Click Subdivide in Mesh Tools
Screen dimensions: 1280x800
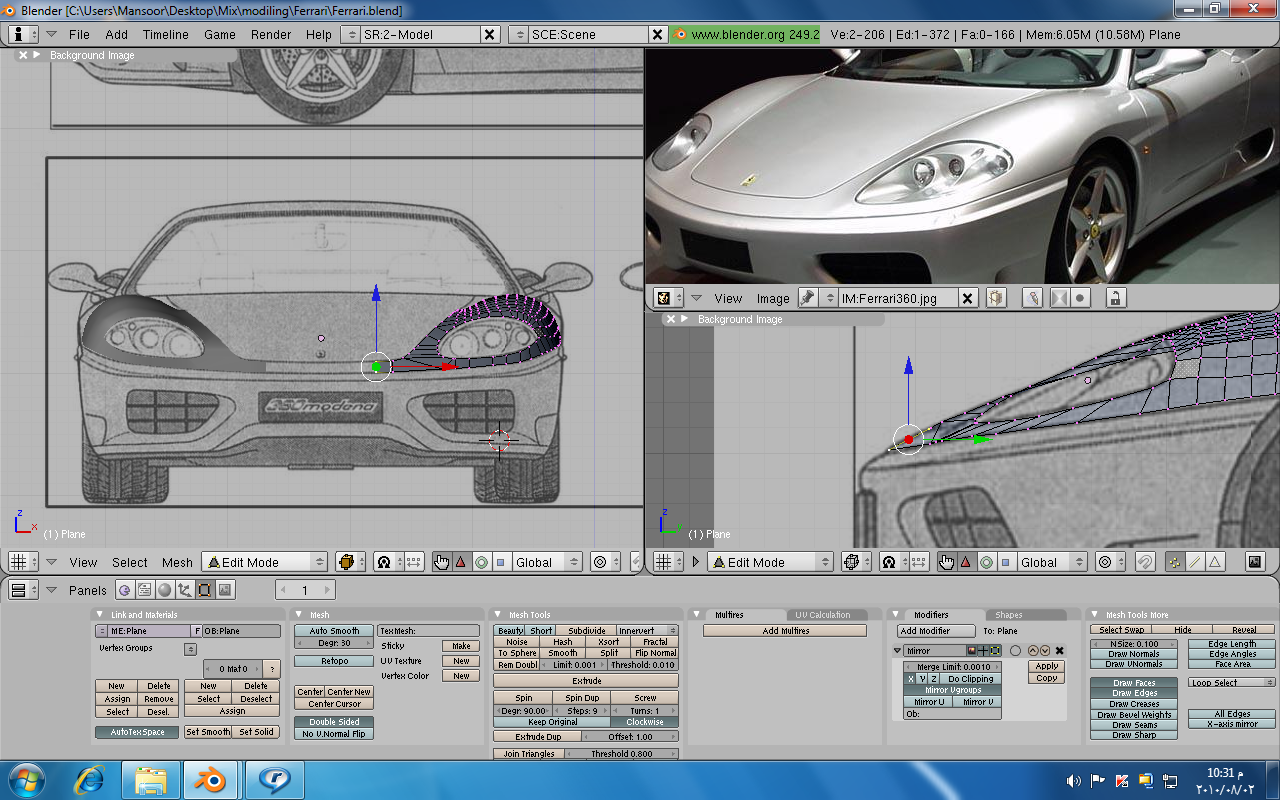coord(586,631)
